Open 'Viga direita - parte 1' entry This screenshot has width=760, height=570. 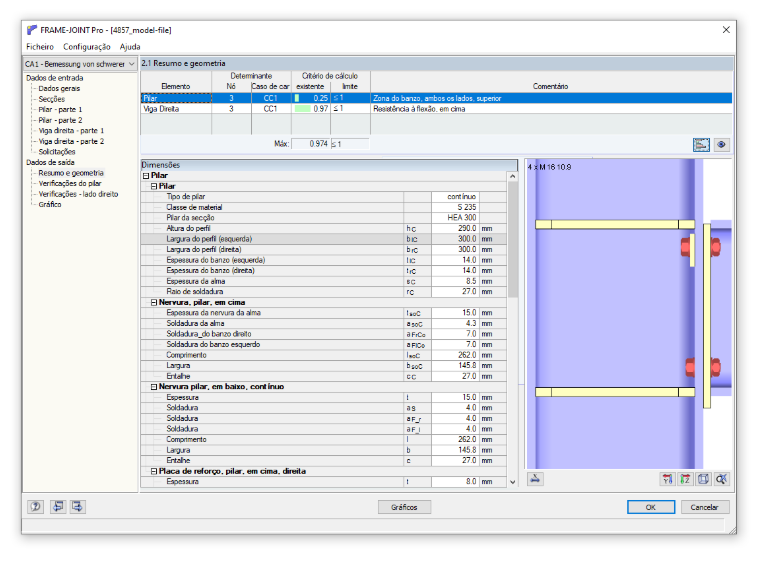pos(71,131)
